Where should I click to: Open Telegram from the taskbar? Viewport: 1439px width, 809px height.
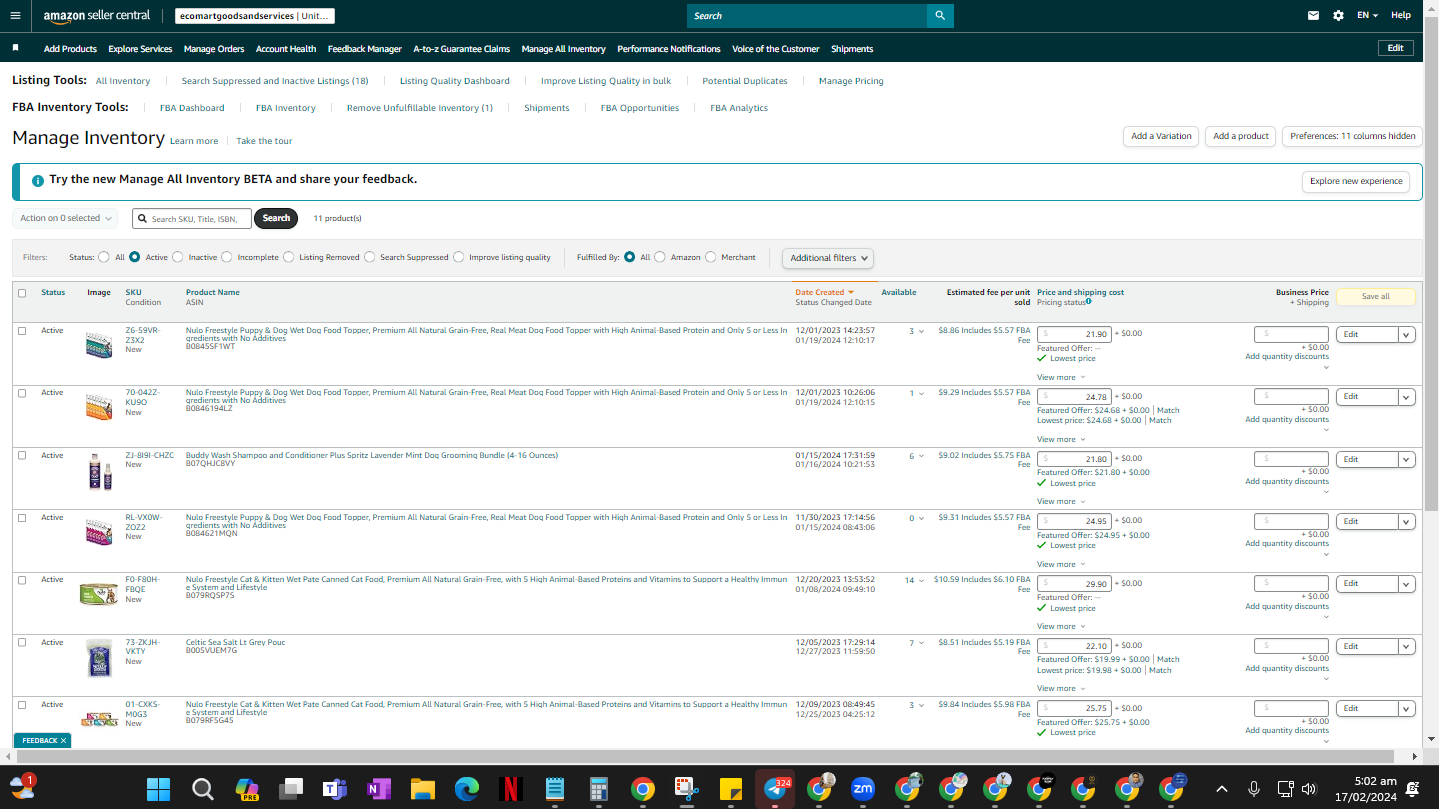click(x=774, y=789)
